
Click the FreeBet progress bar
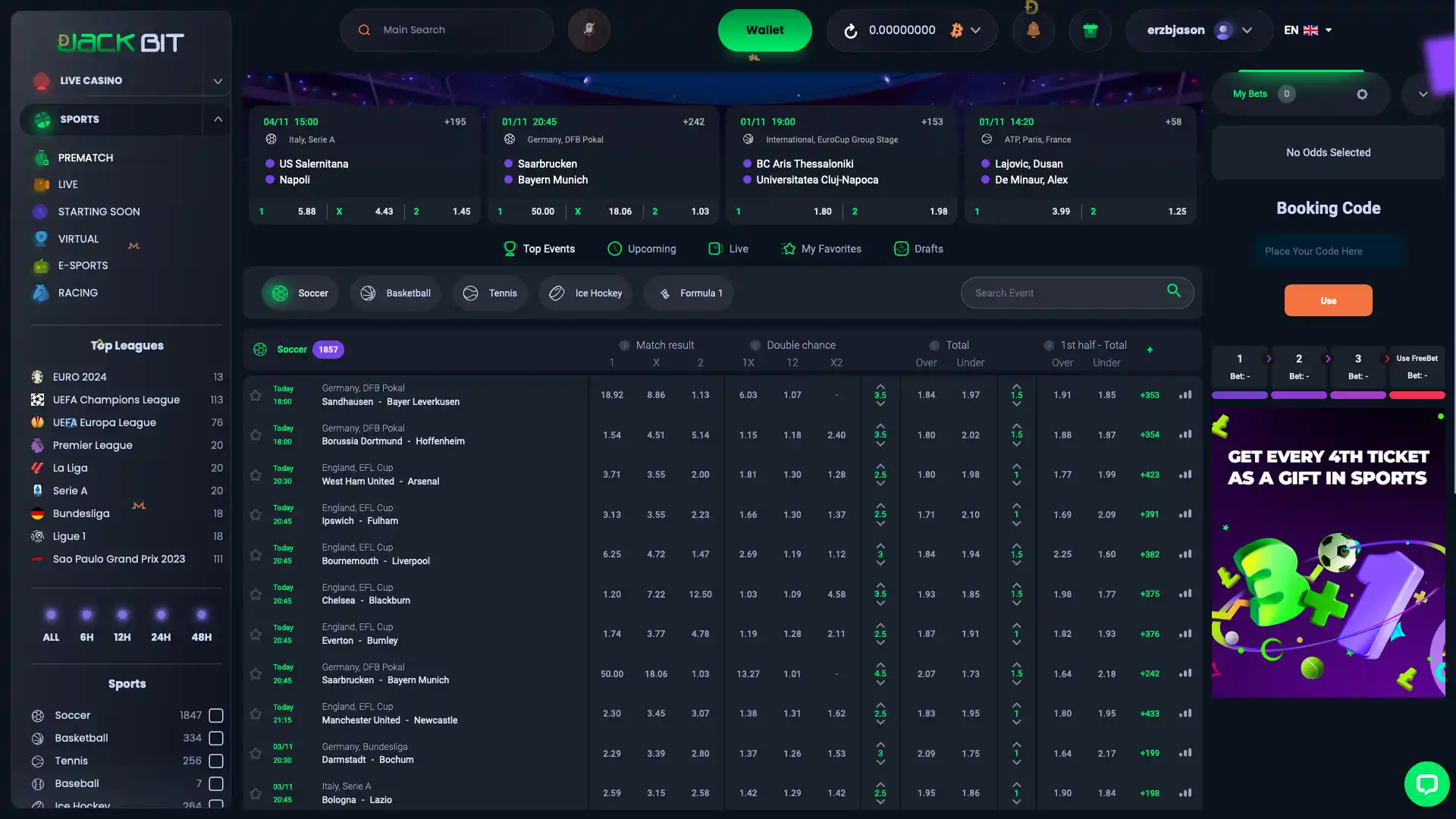point(1417,394)
